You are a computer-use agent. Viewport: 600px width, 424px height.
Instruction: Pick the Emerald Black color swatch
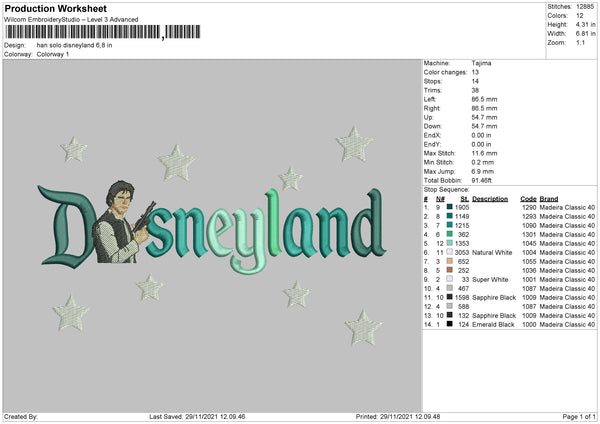(450, 324)
